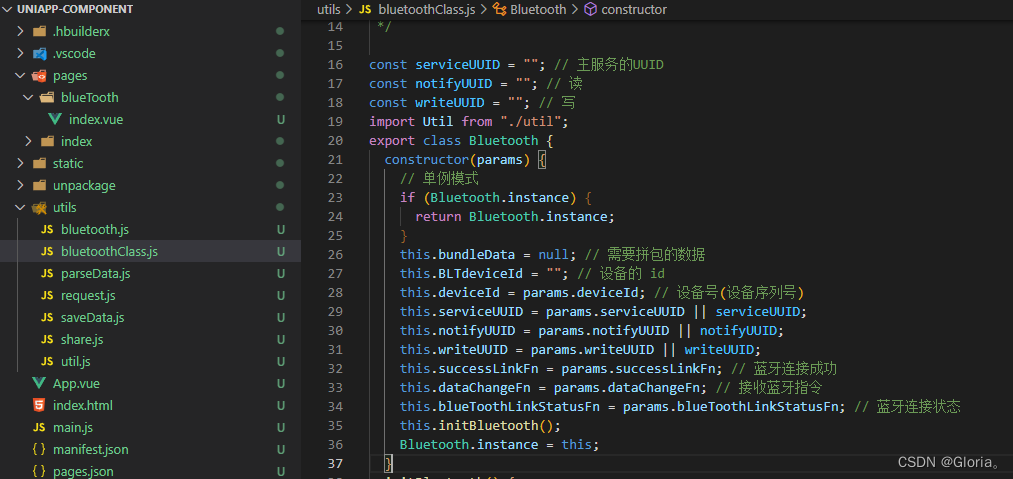Collapse the utils folder chevron

[20, 207]
